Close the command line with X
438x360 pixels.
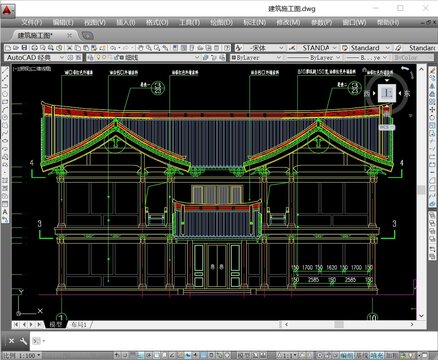coord(11,341)
